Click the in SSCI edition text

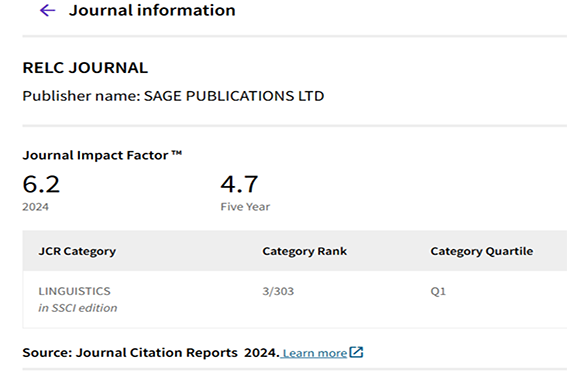78,308
